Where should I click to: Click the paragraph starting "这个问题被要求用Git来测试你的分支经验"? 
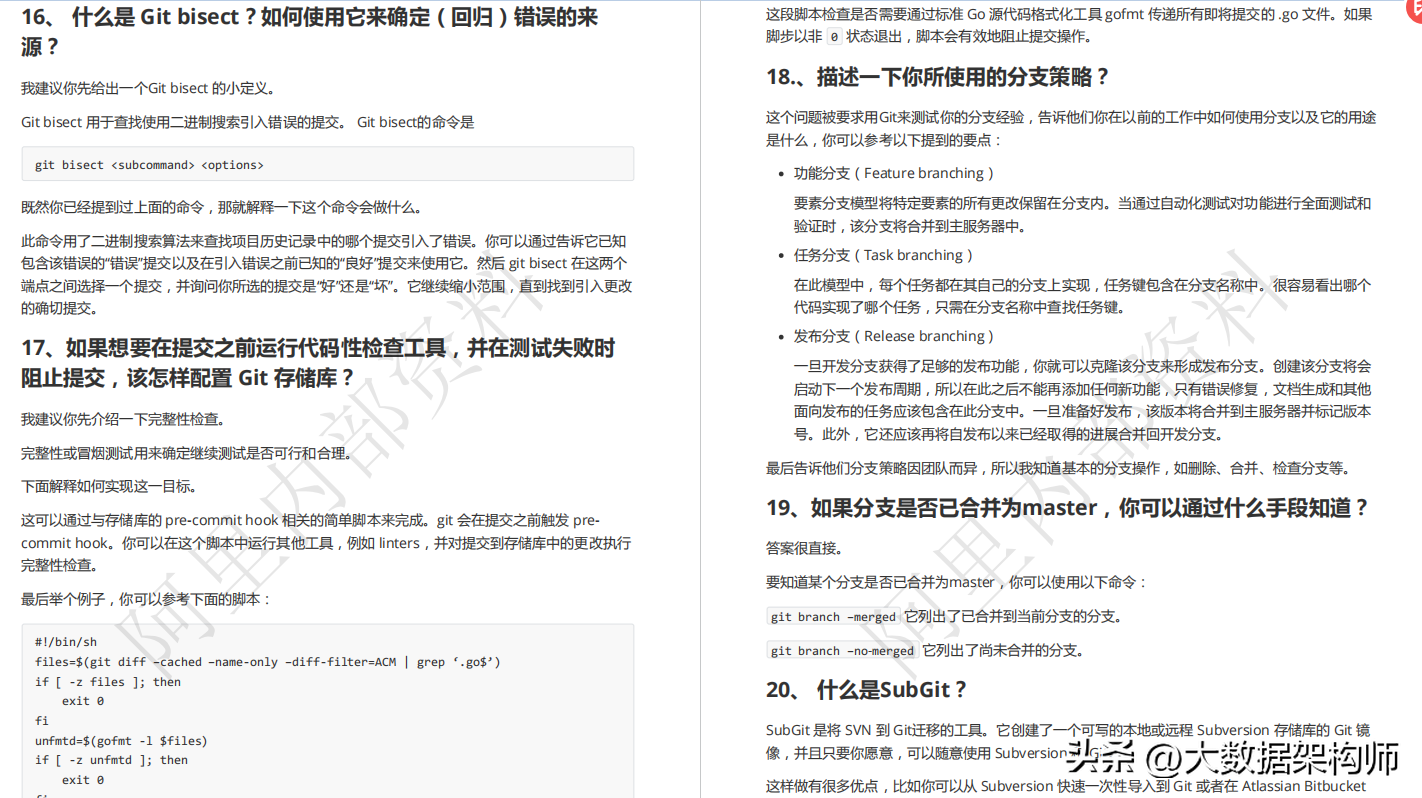pyautogui.click(x=1071, y=128)
